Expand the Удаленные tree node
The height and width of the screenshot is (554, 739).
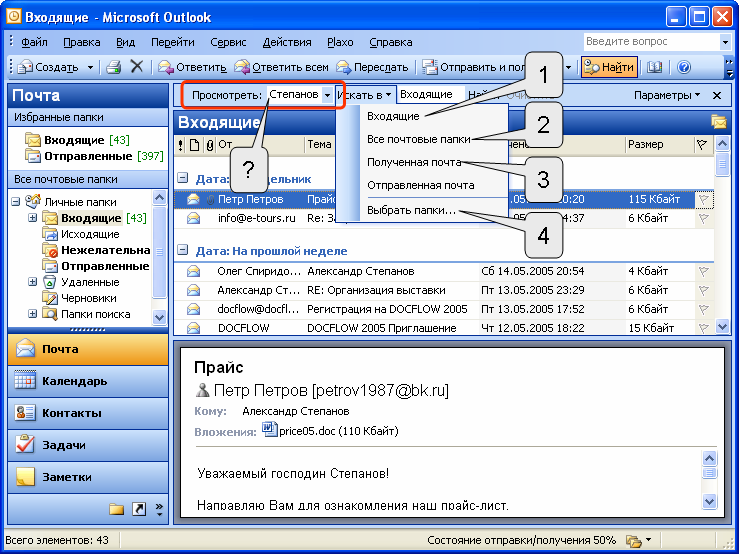point(33,282)
